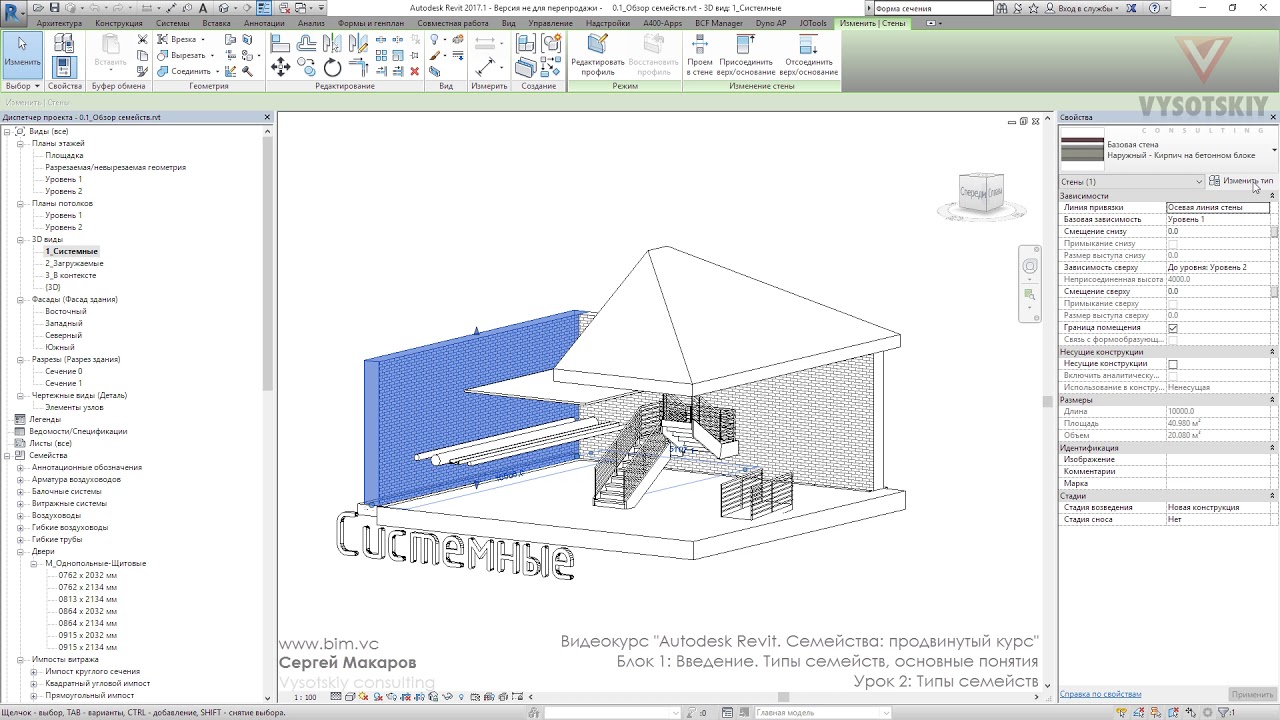Toggle Примыкание снизу checkbox
Image resolution: width=1280 pixels, height=720 pixels.
pos(1173,244)
